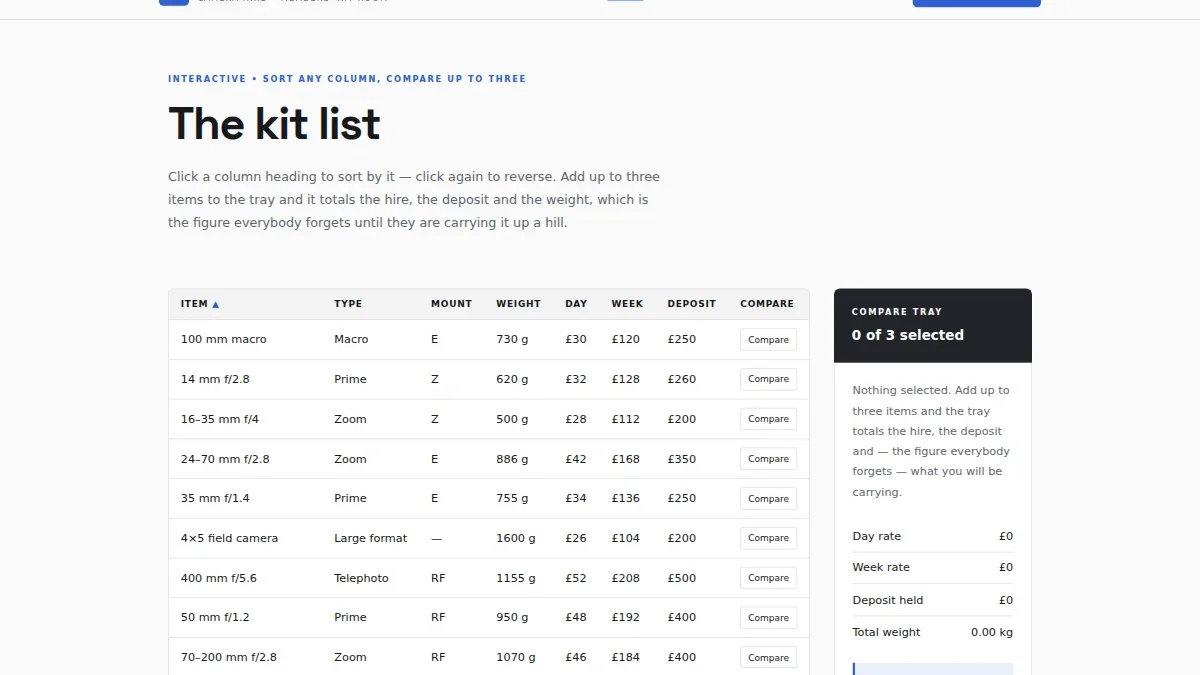This screenshot has width=1200, height=675.
Task: Click the '£52' day rate cell
Action: coord(576,578)
